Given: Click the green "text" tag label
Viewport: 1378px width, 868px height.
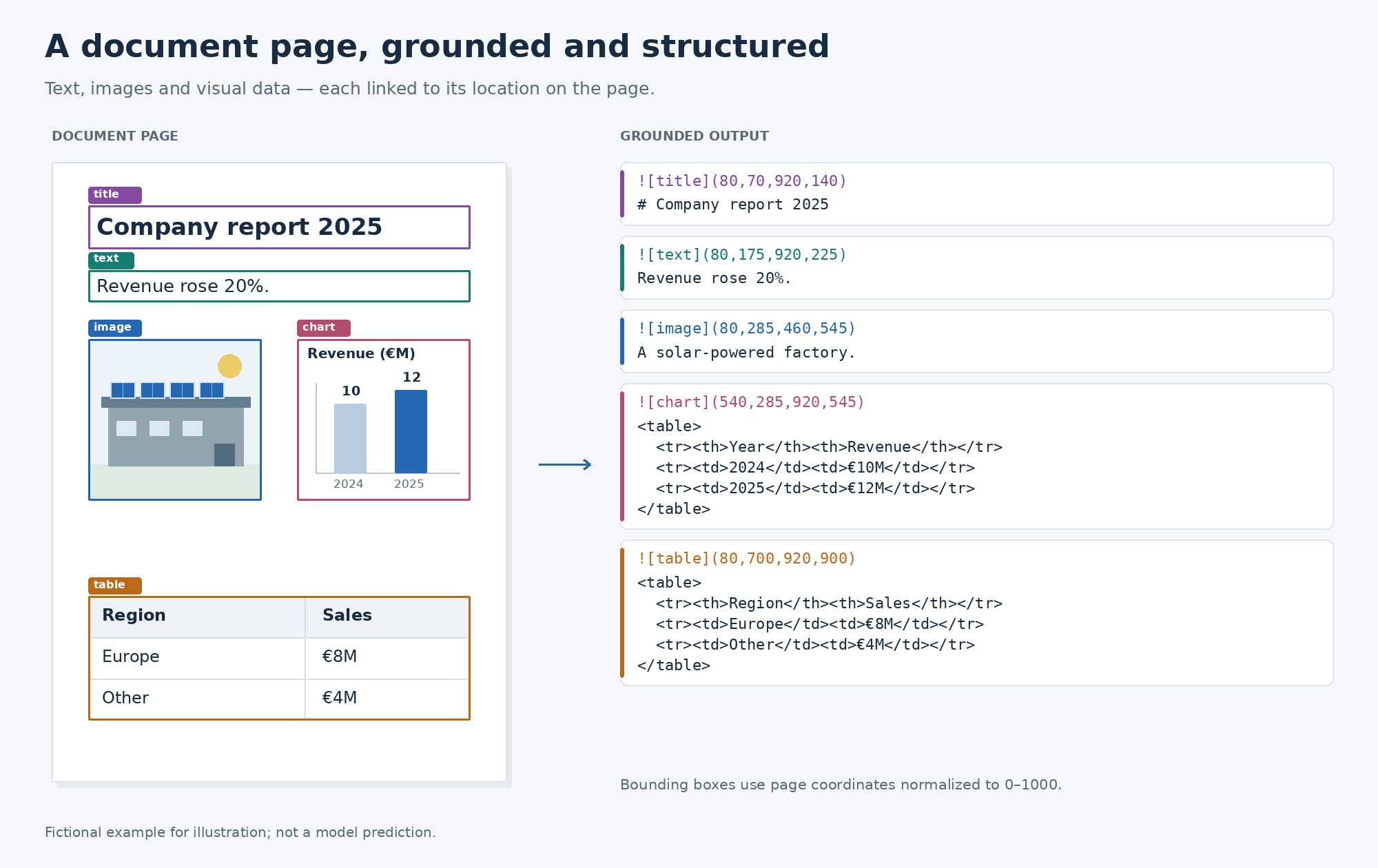Looking at the screenshot, I should point(111,260).
